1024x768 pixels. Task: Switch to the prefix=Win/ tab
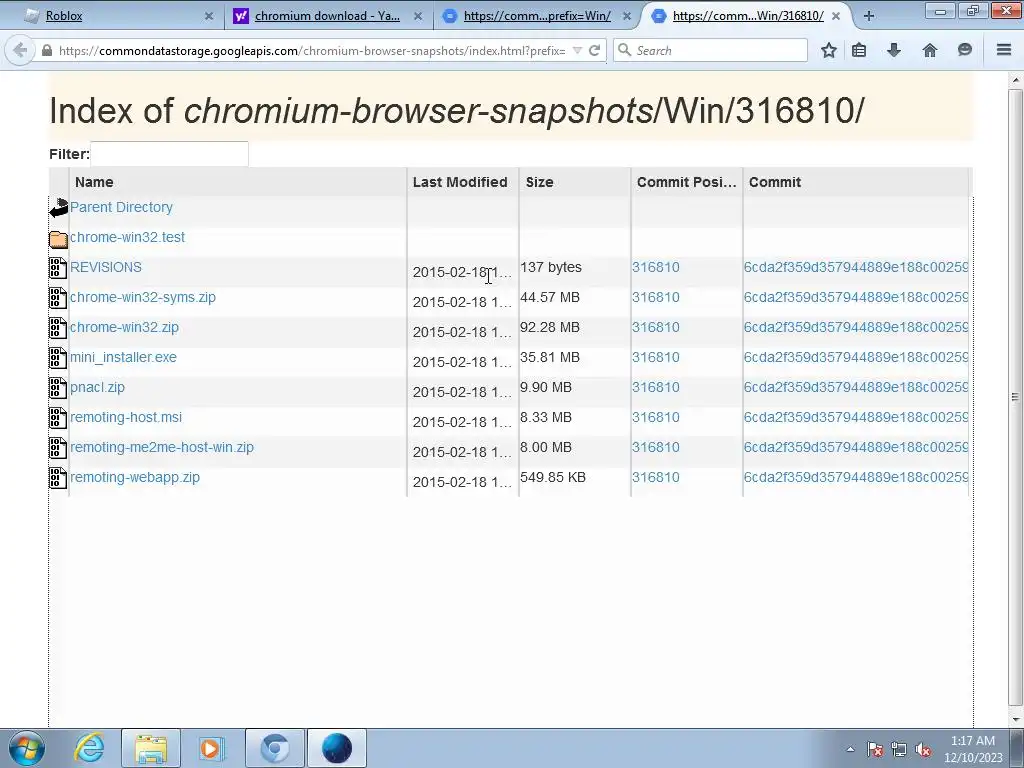(537, 16)
